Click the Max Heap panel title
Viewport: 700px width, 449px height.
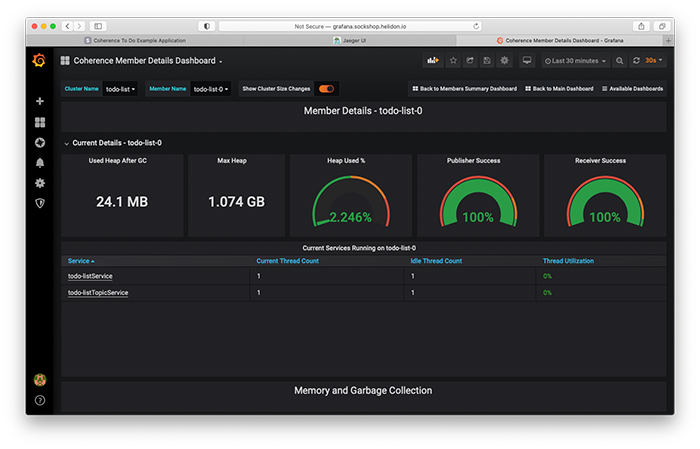pyautogui.click(x=232, y=161)
